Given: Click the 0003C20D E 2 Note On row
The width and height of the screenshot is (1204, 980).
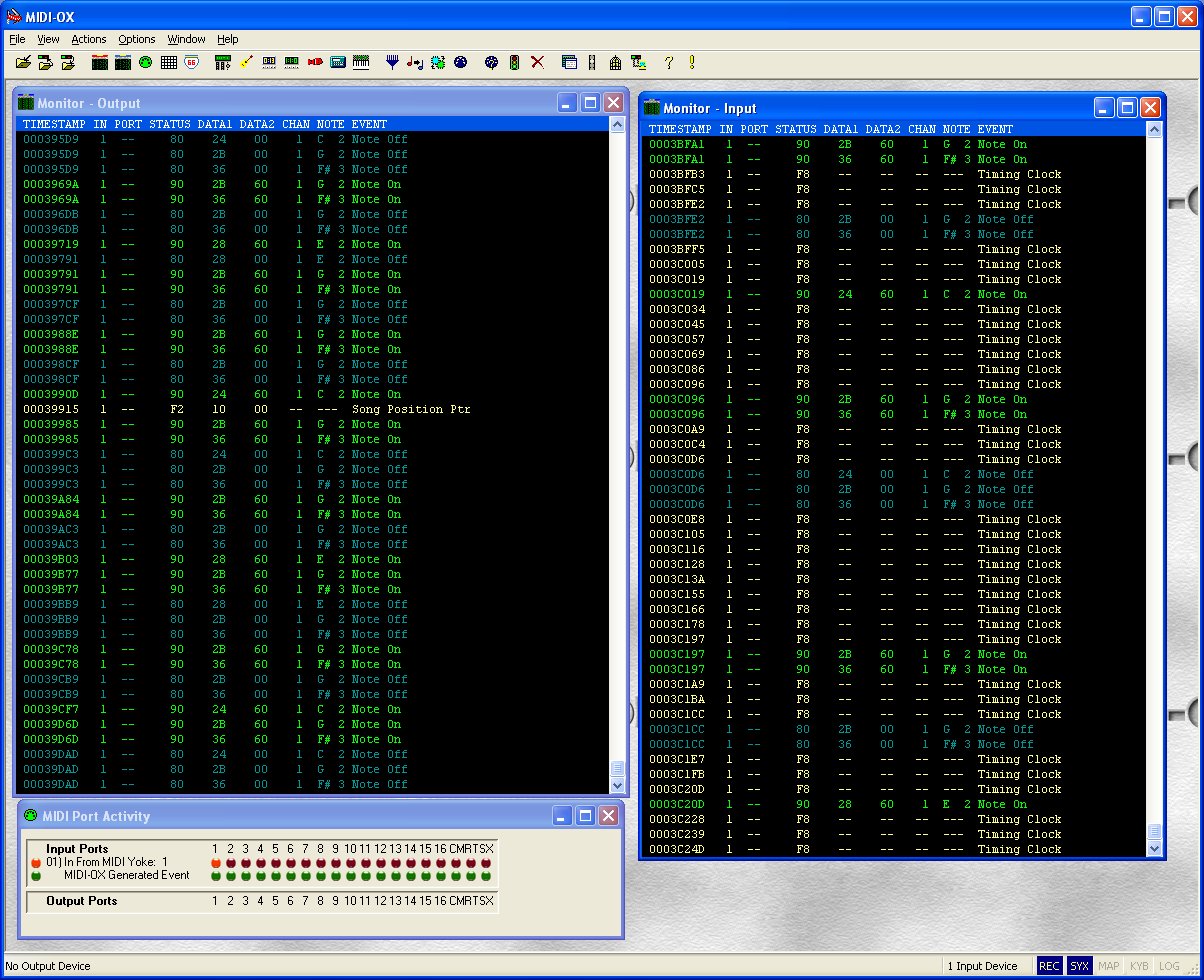Looking at the screenshot, I should [x=895, y=804].
